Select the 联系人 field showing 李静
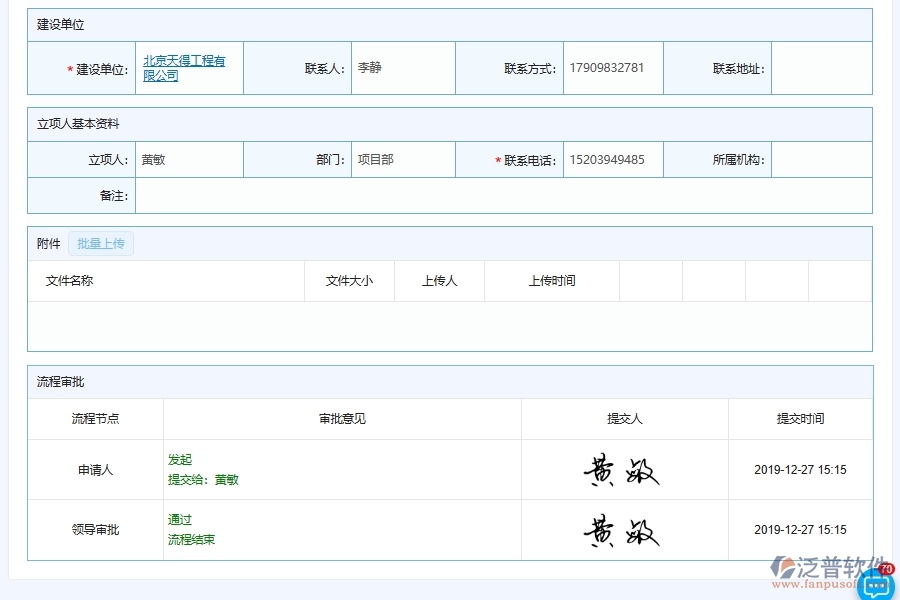 click(x=402, y=68)
